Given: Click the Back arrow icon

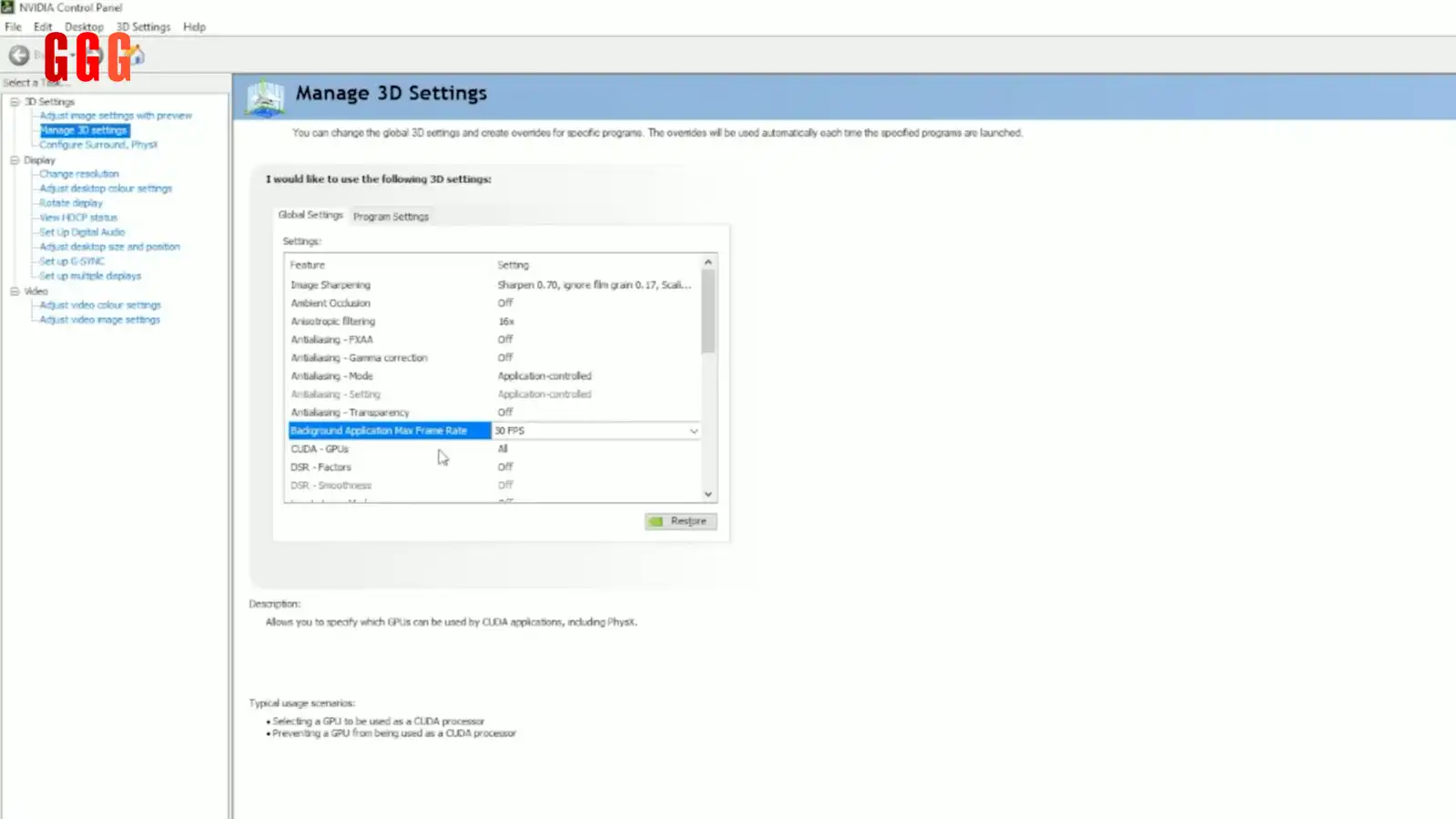Looking at the screenshot, I should [x=18, y=56].
